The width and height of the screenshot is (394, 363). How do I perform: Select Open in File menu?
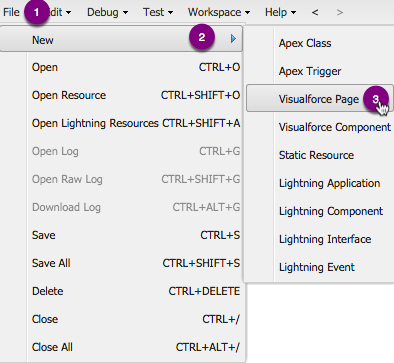coord(136,67)
